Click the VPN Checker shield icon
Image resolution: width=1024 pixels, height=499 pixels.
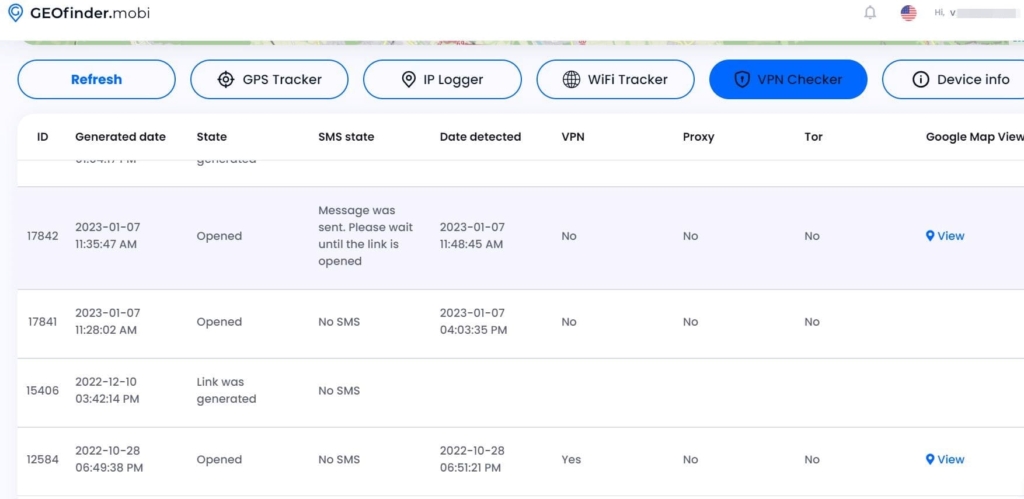[741, 80]
